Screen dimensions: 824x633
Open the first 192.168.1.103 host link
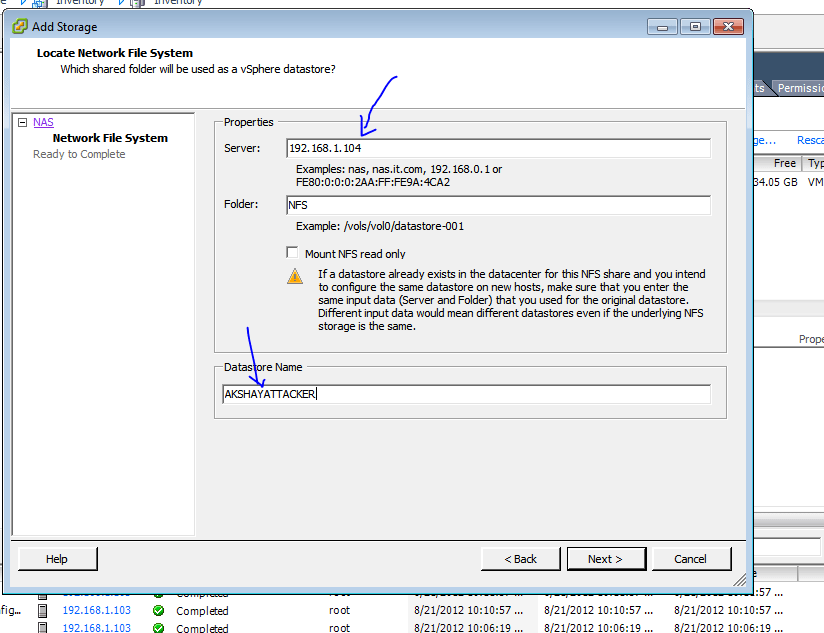point(96,611)
